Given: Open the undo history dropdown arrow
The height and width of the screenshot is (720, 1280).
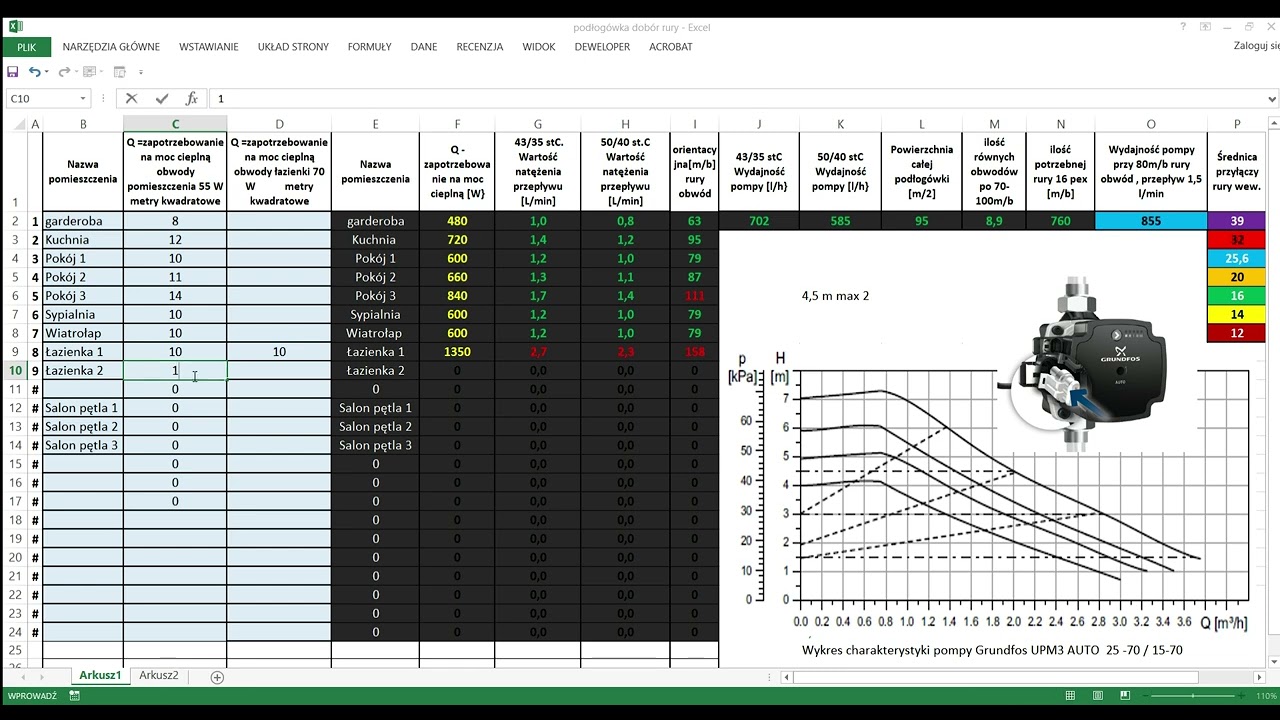Looking at the screenshot, I should point(46,72).
